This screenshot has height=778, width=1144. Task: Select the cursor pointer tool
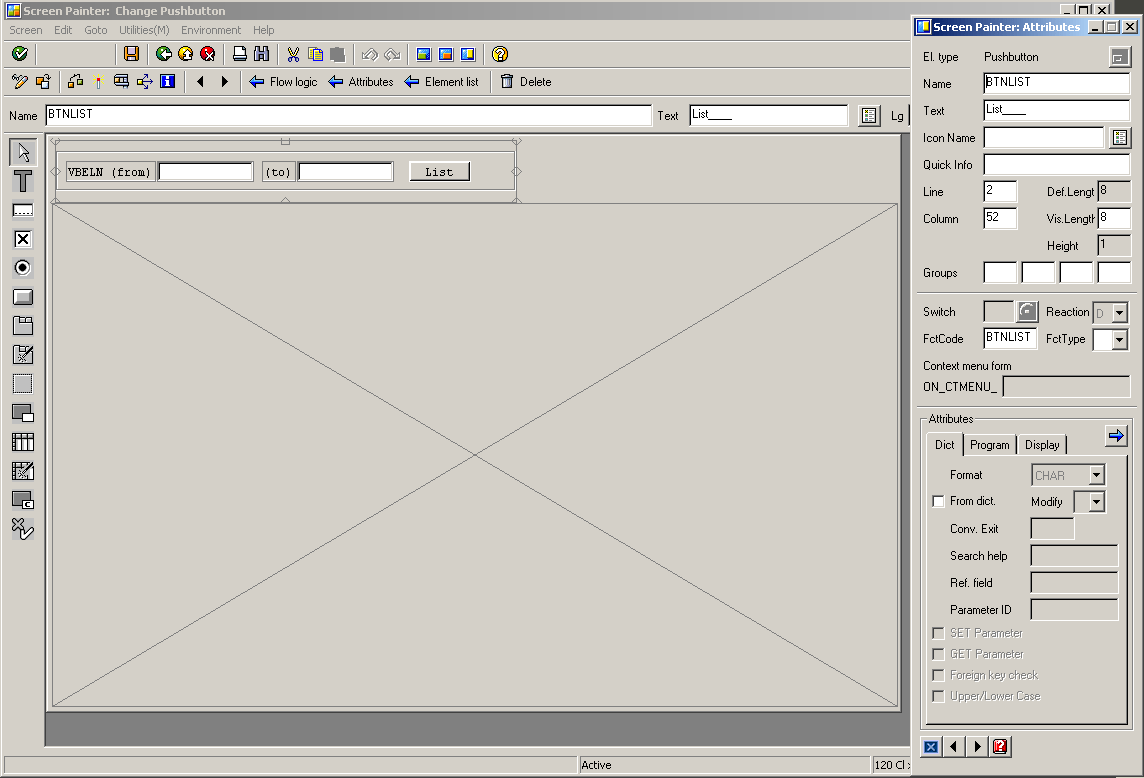click(23, 152)
